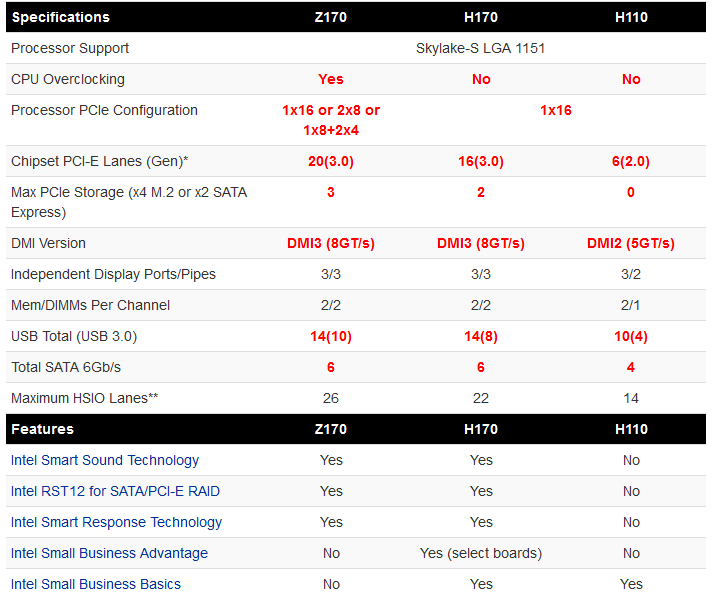Click the 'Processor Support' row label
Image resolution: width=716 pixels, height=614 pixels.
click(70, 48)
